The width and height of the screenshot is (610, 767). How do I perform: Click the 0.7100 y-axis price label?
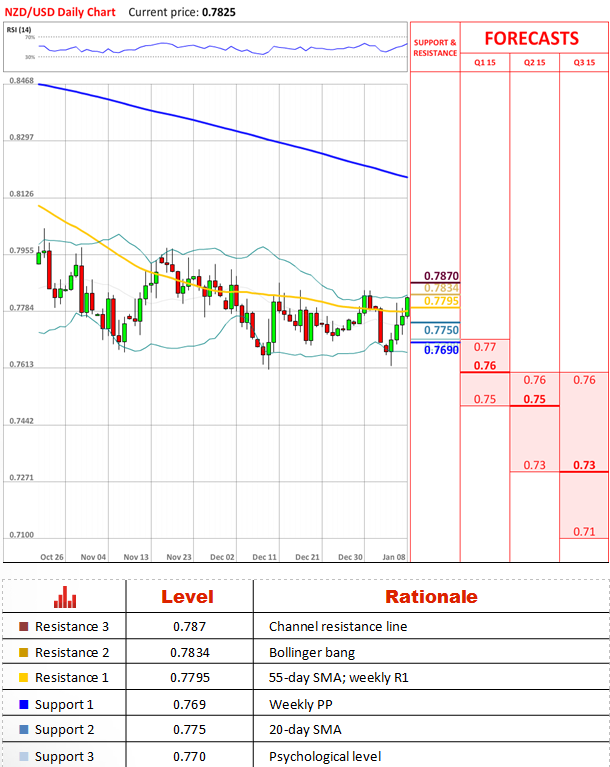22,535
